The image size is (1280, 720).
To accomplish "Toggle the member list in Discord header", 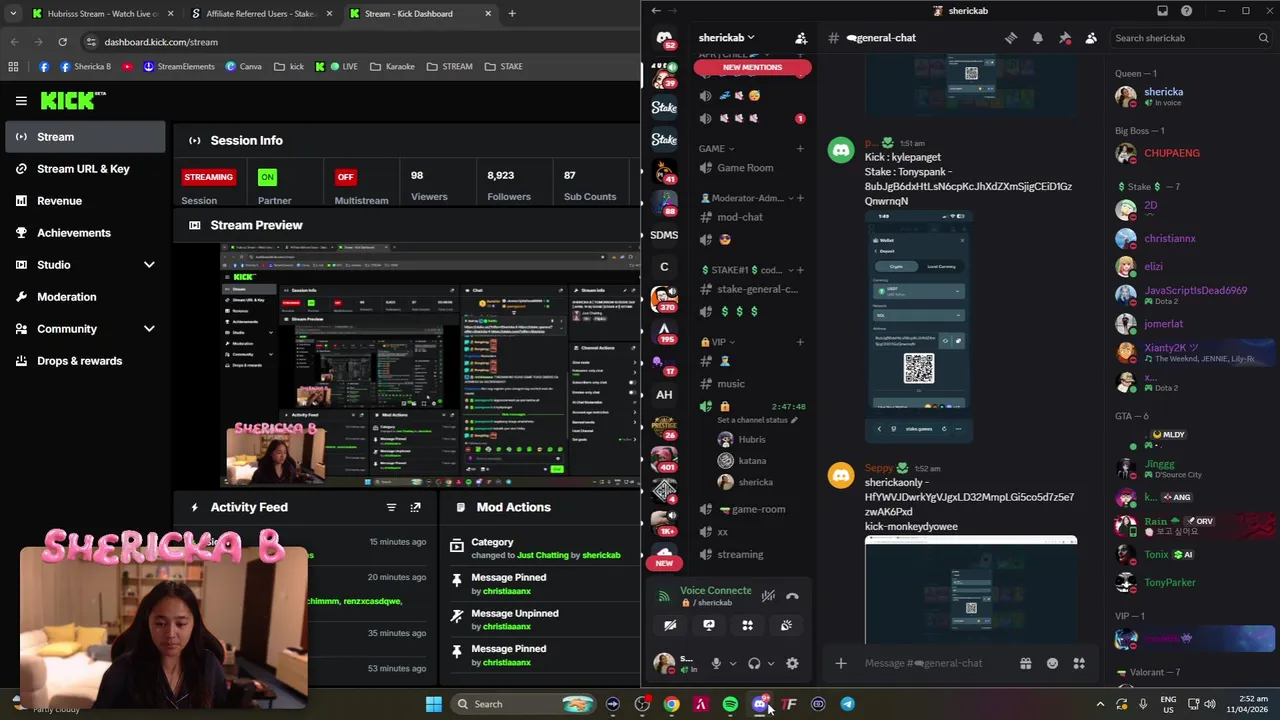I will [1091, 38].
